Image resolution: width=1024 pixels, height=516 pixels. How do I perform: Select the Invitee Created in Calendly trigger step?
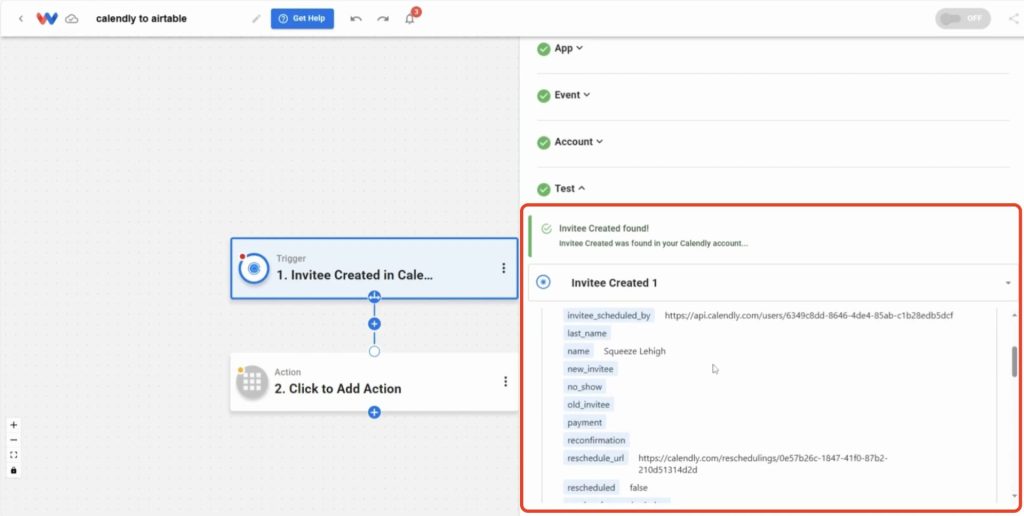374,268
